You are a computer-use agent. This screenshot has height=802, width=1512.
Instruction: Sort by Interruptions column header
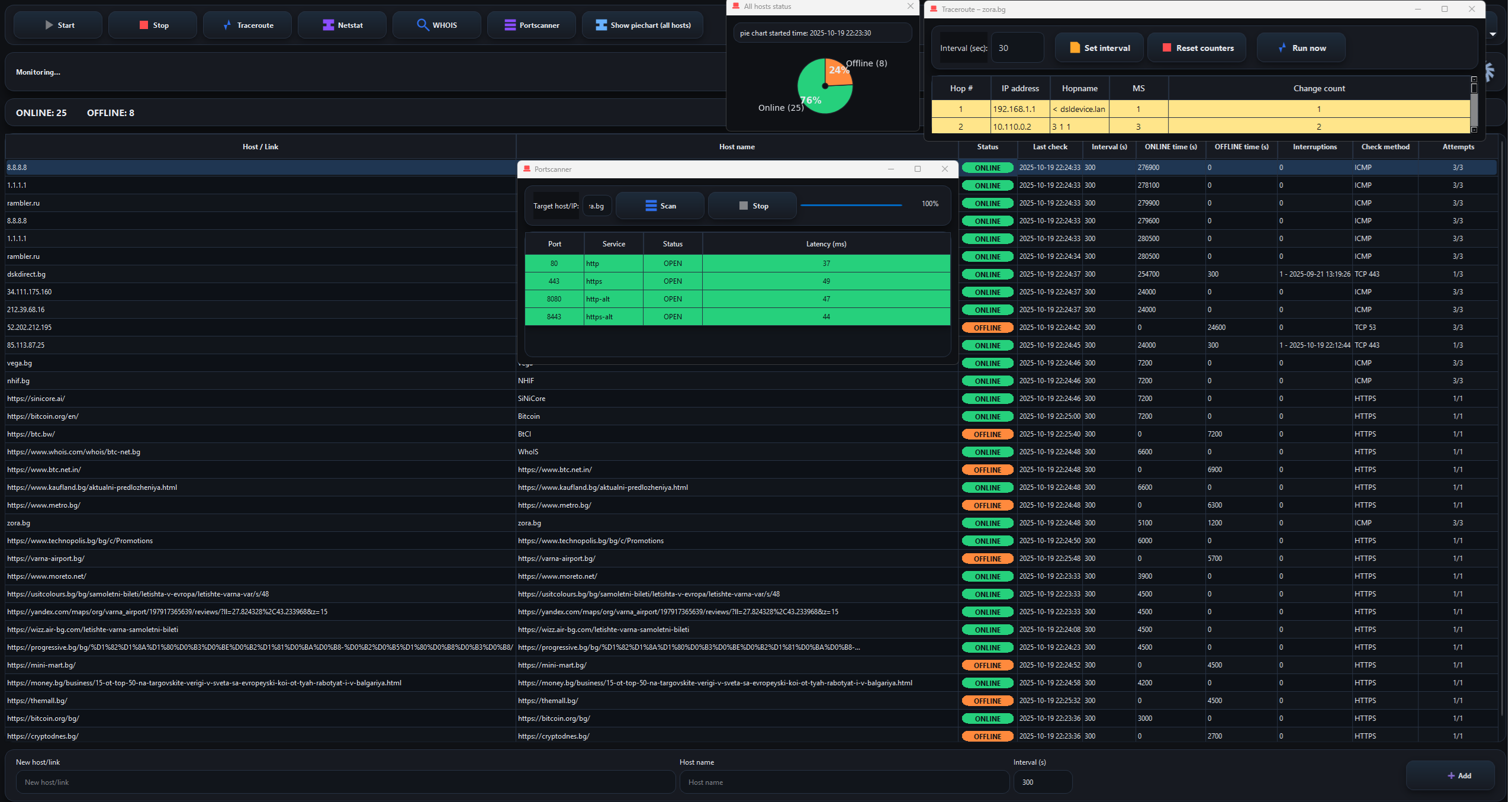(x=1314, y=147)
